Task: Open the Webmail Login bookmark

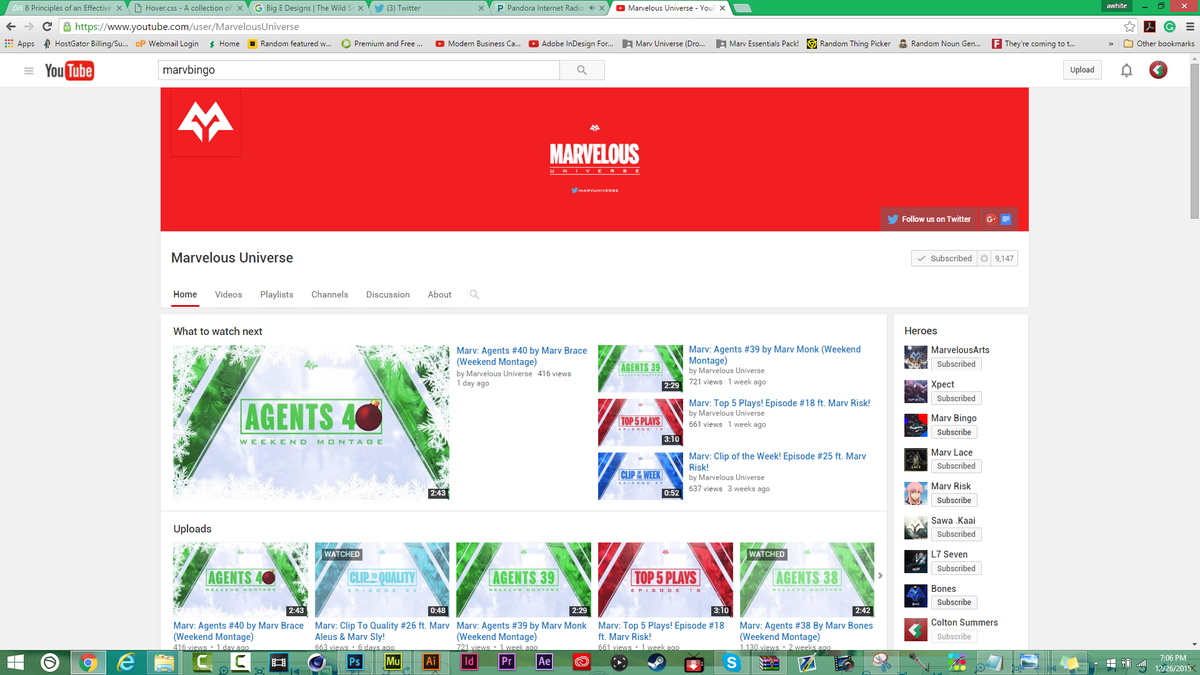Action: click(x=166, y=44)
